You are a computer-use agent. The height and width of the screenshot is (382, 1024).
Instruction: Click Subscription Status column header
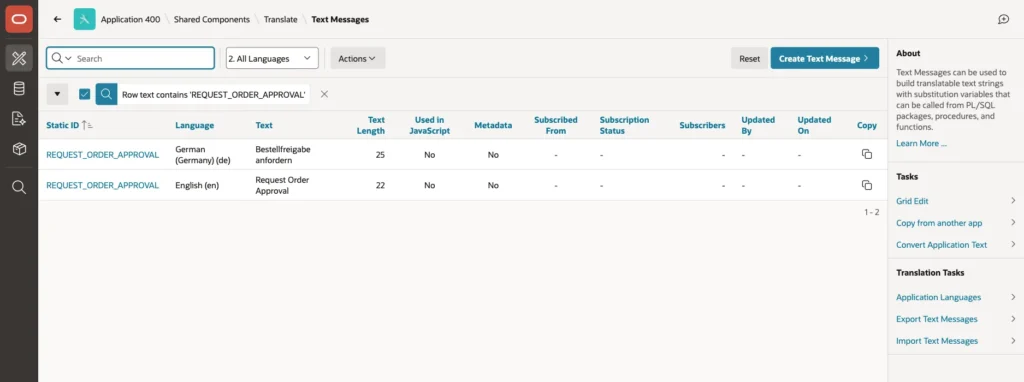pyautogui.click(x=624, y=125)
